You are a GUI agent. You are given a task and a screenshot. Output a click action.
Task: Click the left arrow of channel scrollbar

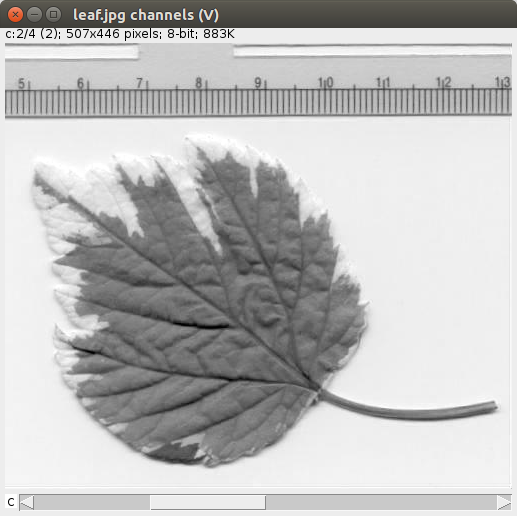(27, 502)
